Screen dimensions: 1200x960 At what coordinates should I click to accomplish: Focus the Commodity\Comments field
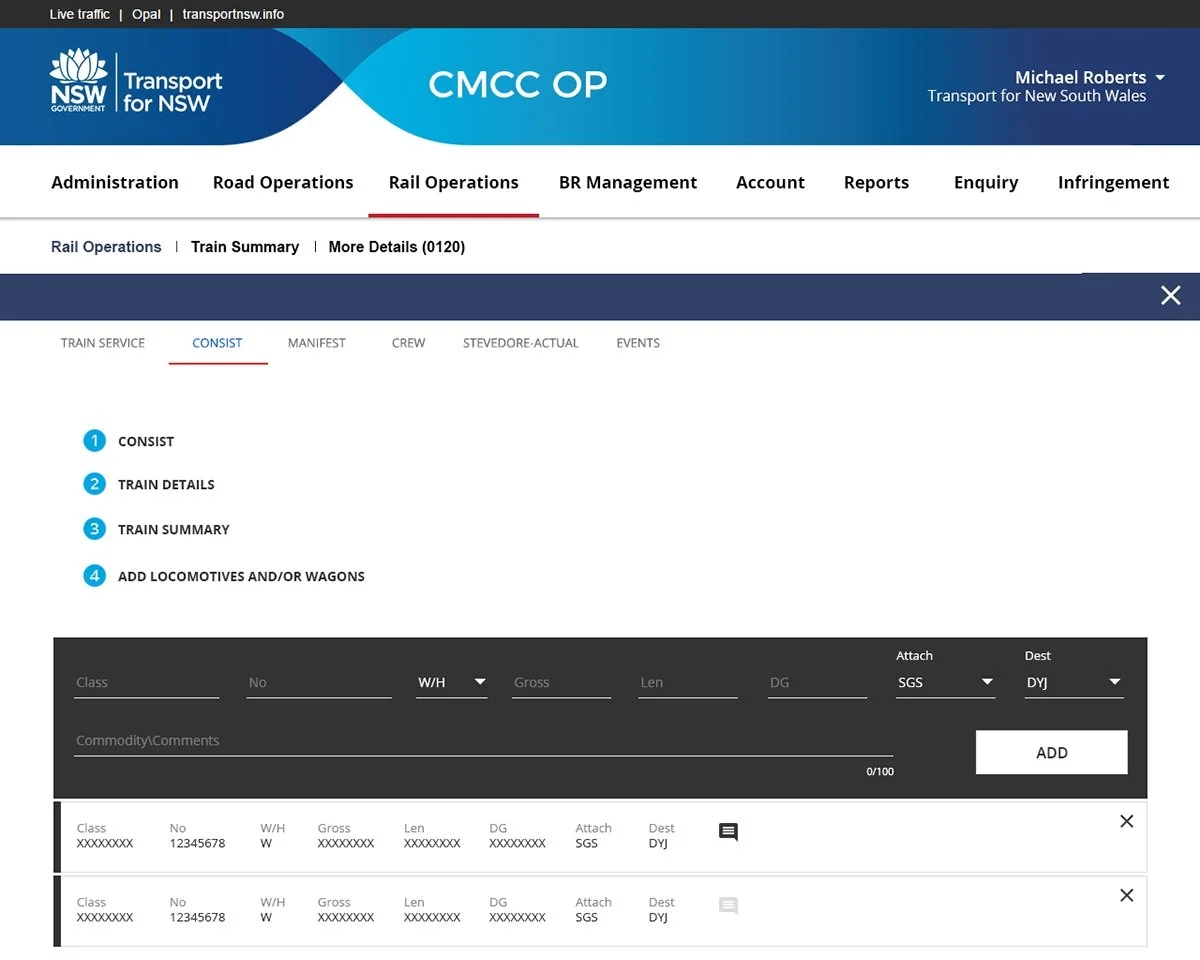pos(484,741)
